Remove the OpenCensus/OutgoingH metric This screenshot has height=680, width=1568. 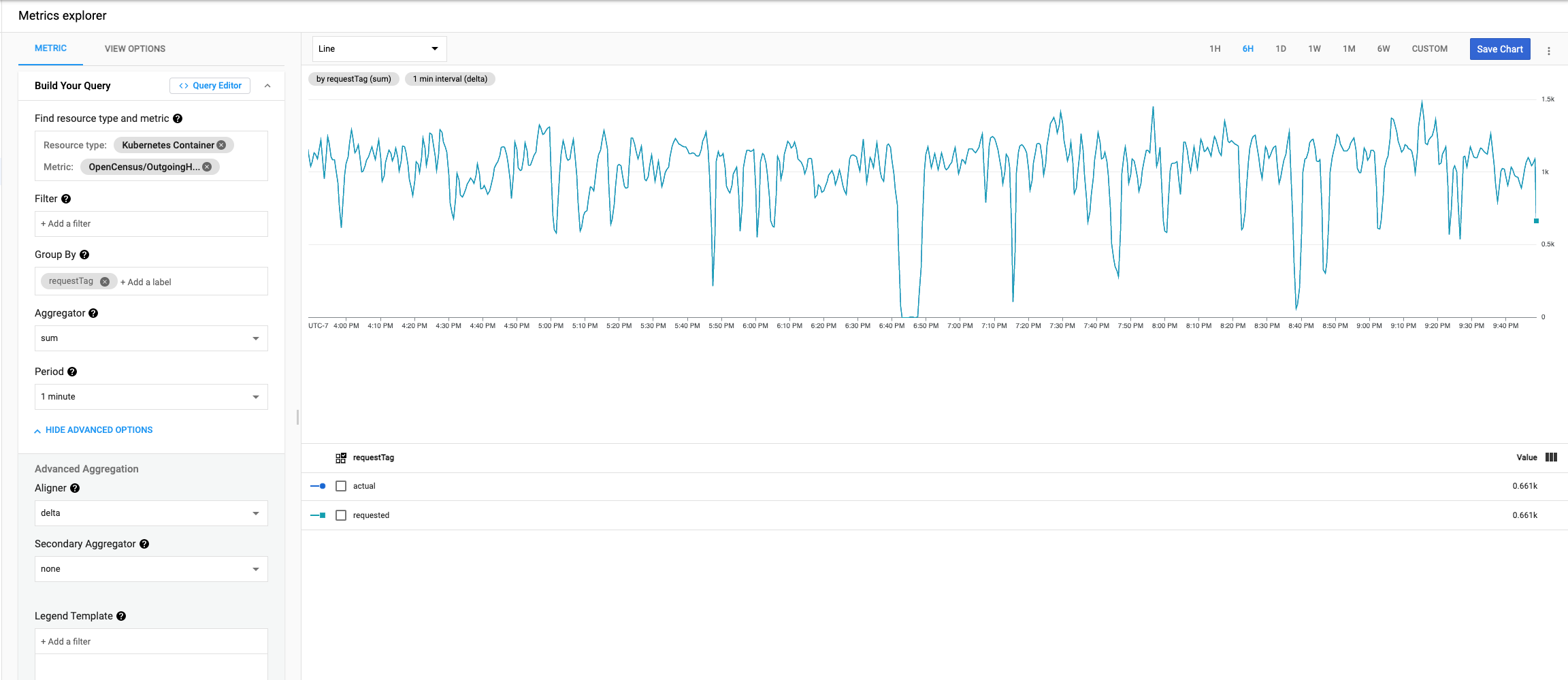pos(207,166)
